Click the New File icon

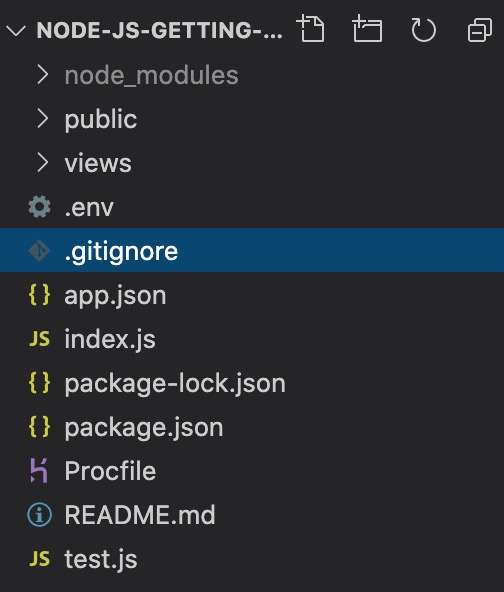pyautogui.click(x=311, y=29)
